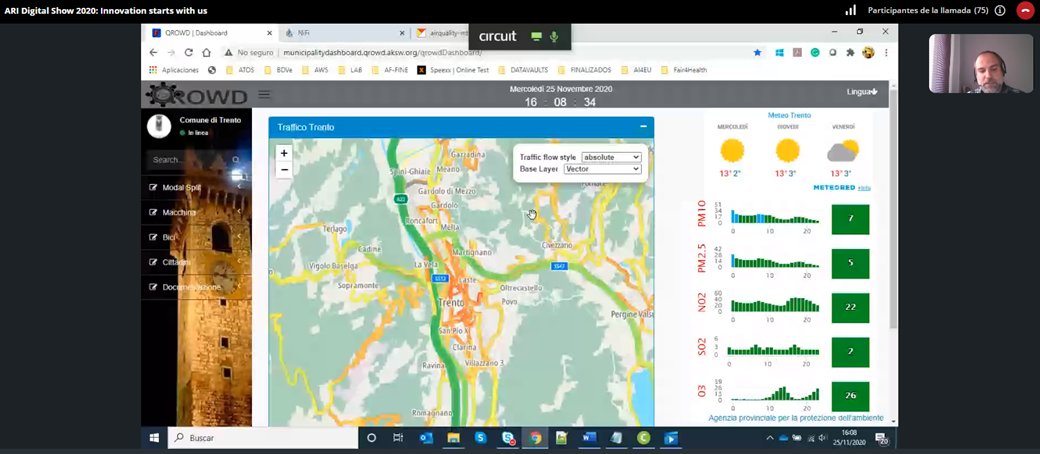Viewport: 1040px width, 454px height.
Task: Open the Windows Start menu
Action: pyautogui.click(x=154, y=438)
